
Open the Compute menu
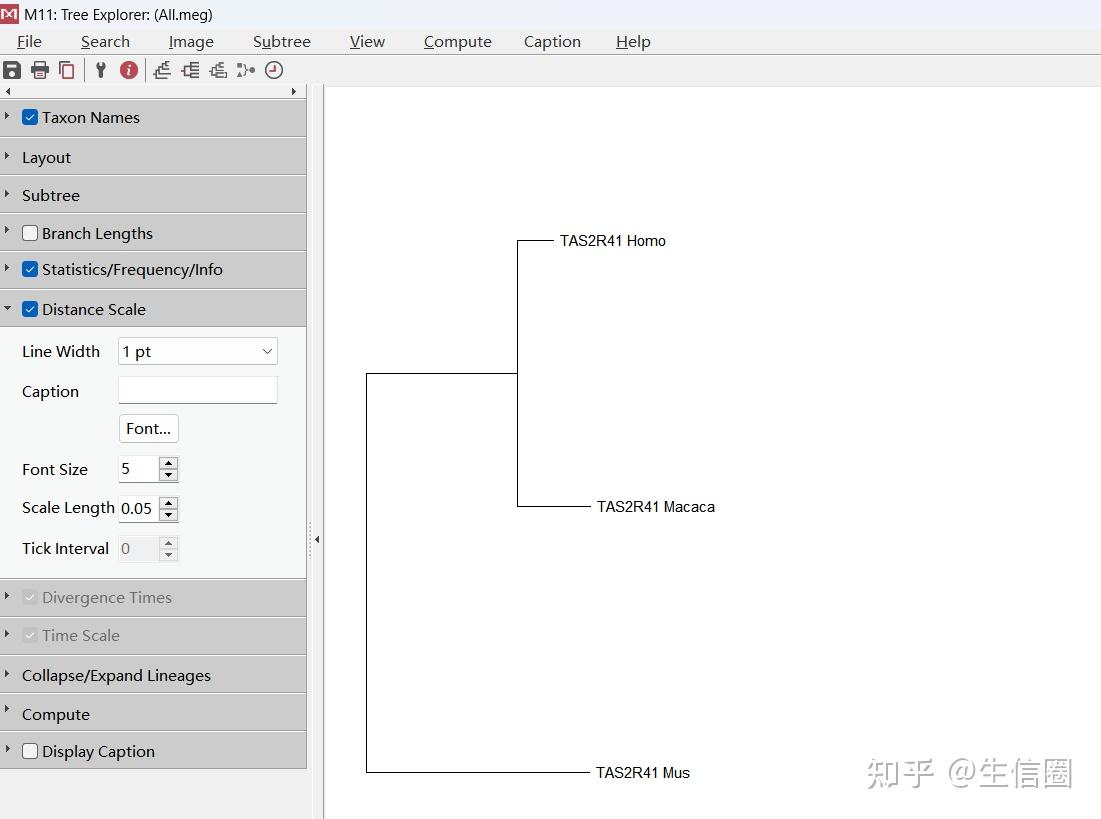pyautogui.click(x=458, y=41)
